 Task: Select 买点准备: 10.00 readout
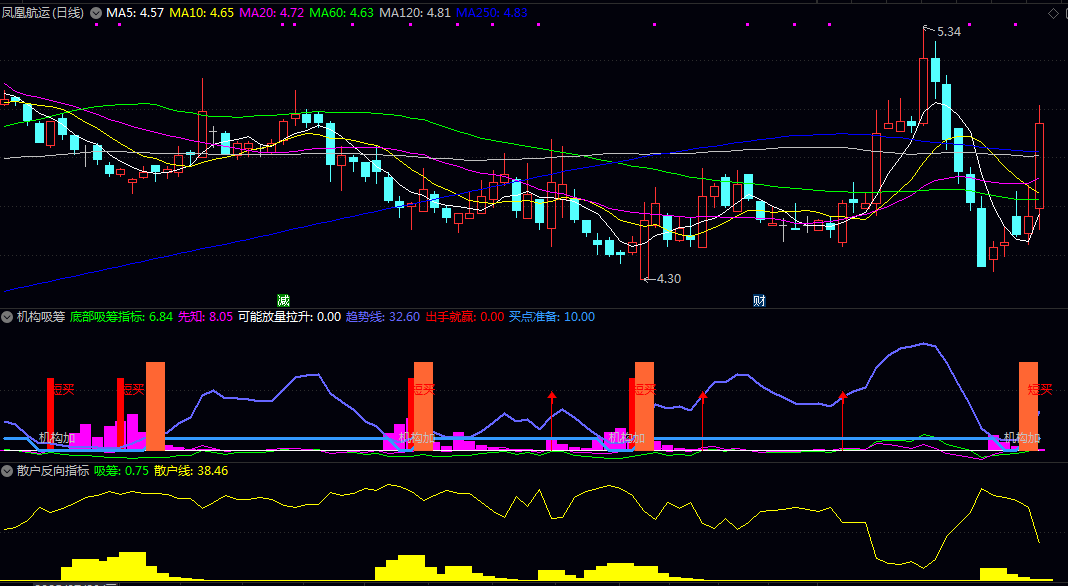(552, 317)
